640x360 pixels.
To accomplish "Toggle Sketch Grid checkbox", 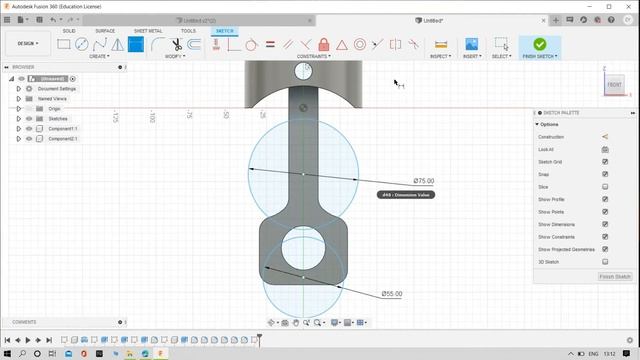I will [x=605, y=162].
